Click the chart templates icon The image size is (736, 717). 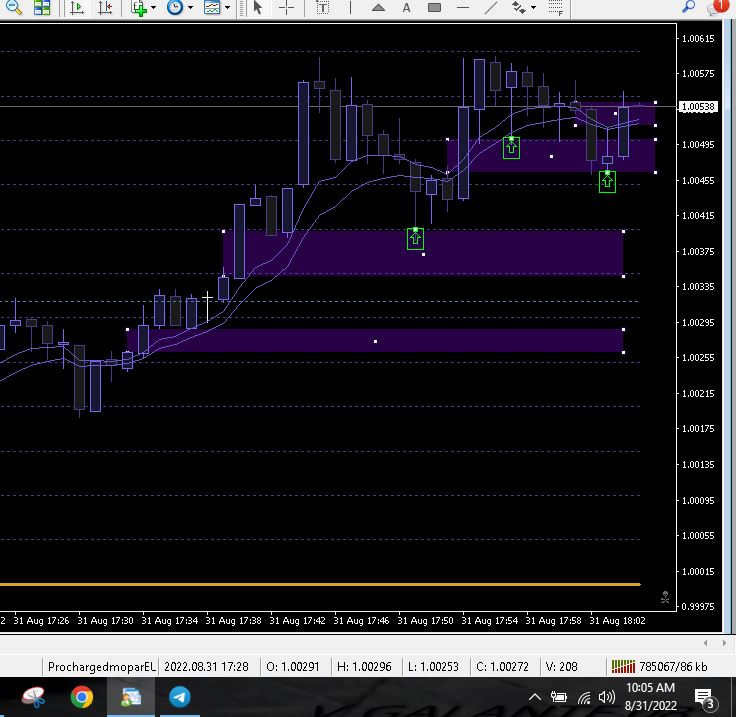(212, 8)
